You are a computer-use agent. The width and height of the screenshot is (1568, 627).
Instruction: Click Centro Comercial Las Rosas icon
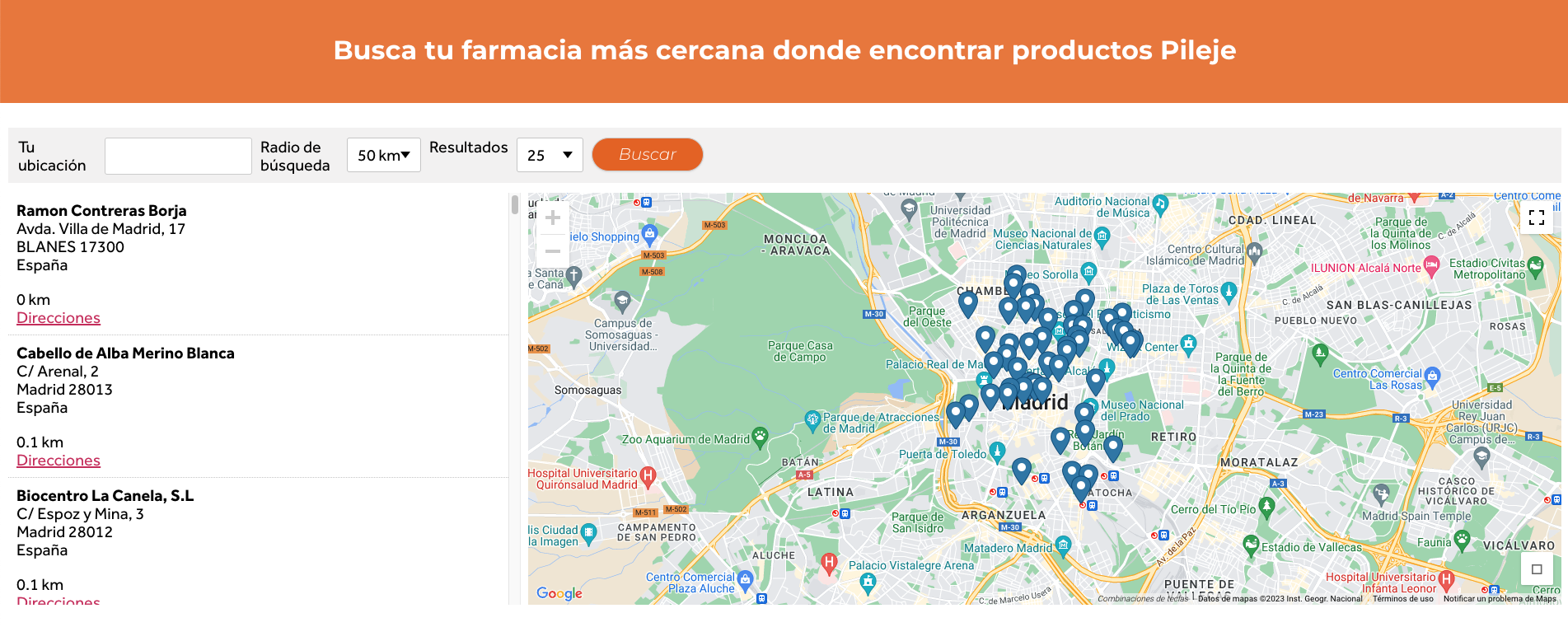coord(1432,376)
